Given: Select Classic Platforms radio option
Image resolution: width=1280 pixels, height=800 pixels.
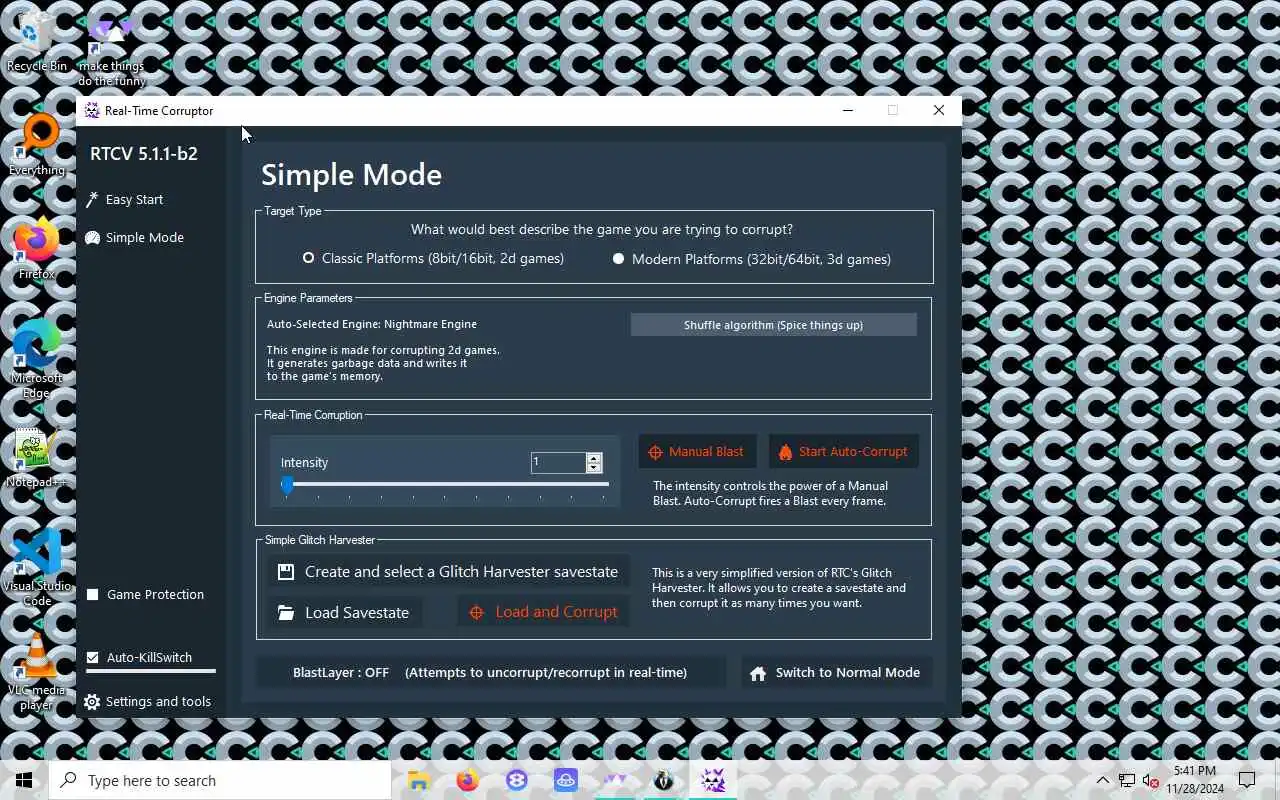Looking at the screenshot, I should point(433,258).
